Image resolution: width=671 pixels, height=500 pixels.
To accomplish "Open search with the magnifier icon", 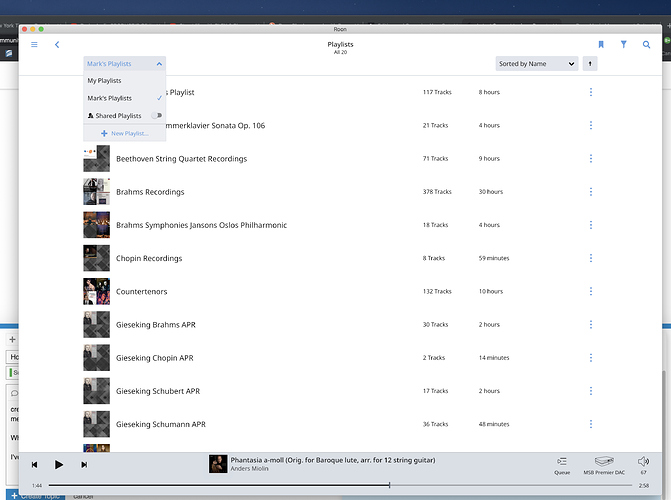I will click(646, 45).
